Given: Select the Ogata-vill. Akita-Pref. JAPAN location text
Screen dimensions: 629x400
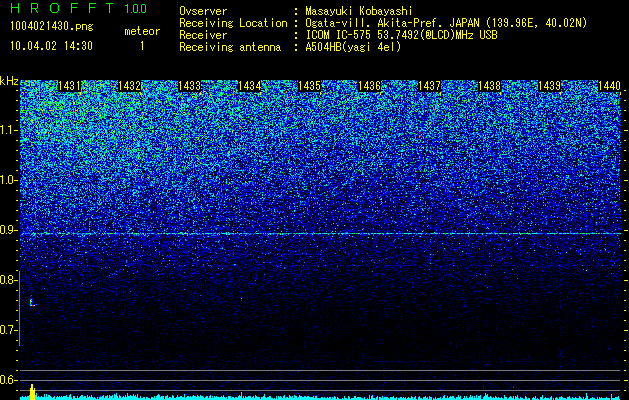Looking at the screenshot, I should [x=446, y=23].
